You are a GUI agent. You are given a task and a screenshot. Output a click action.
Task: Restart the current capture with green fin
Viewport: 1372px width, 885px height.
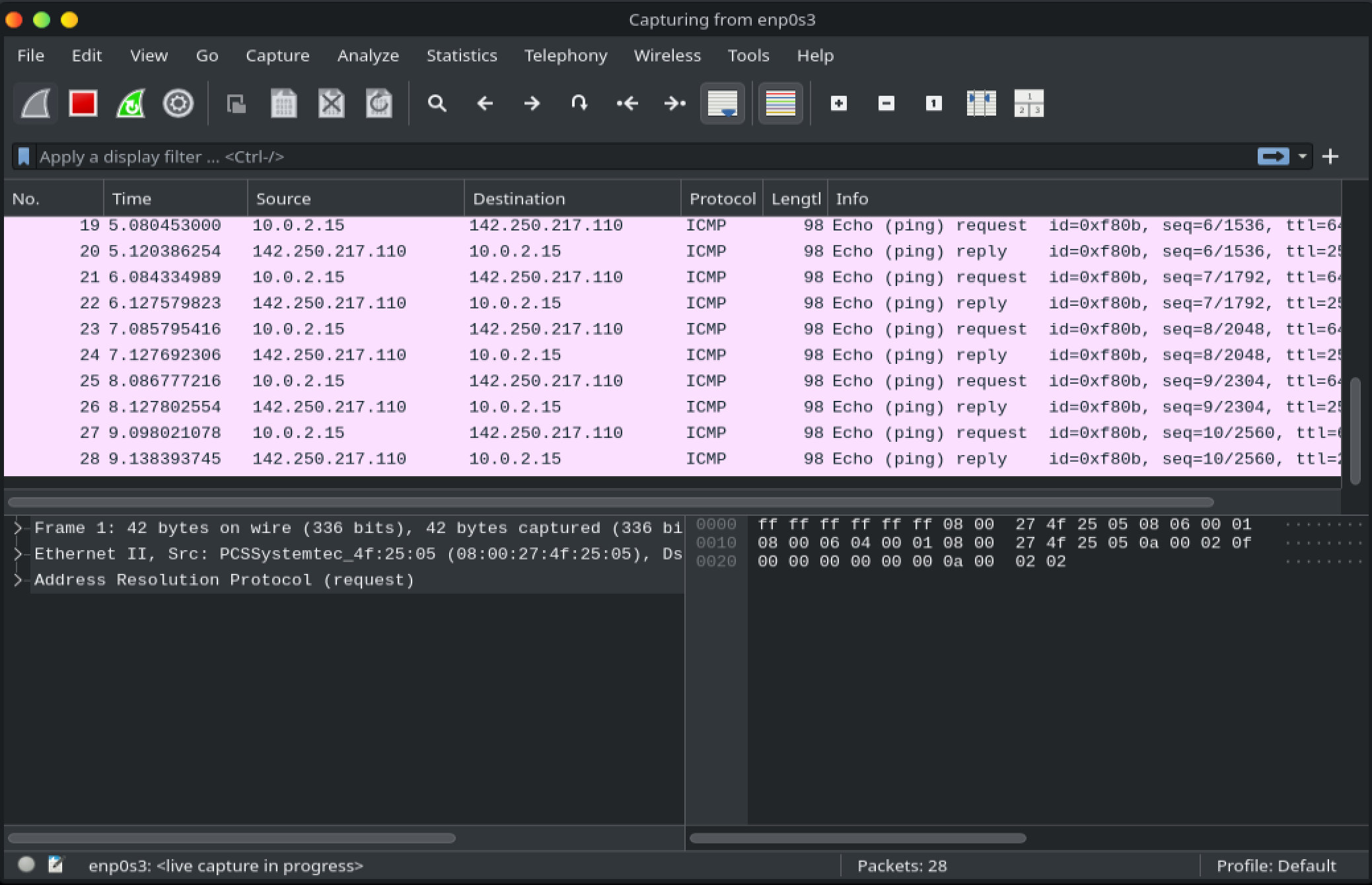click(131, 104)
